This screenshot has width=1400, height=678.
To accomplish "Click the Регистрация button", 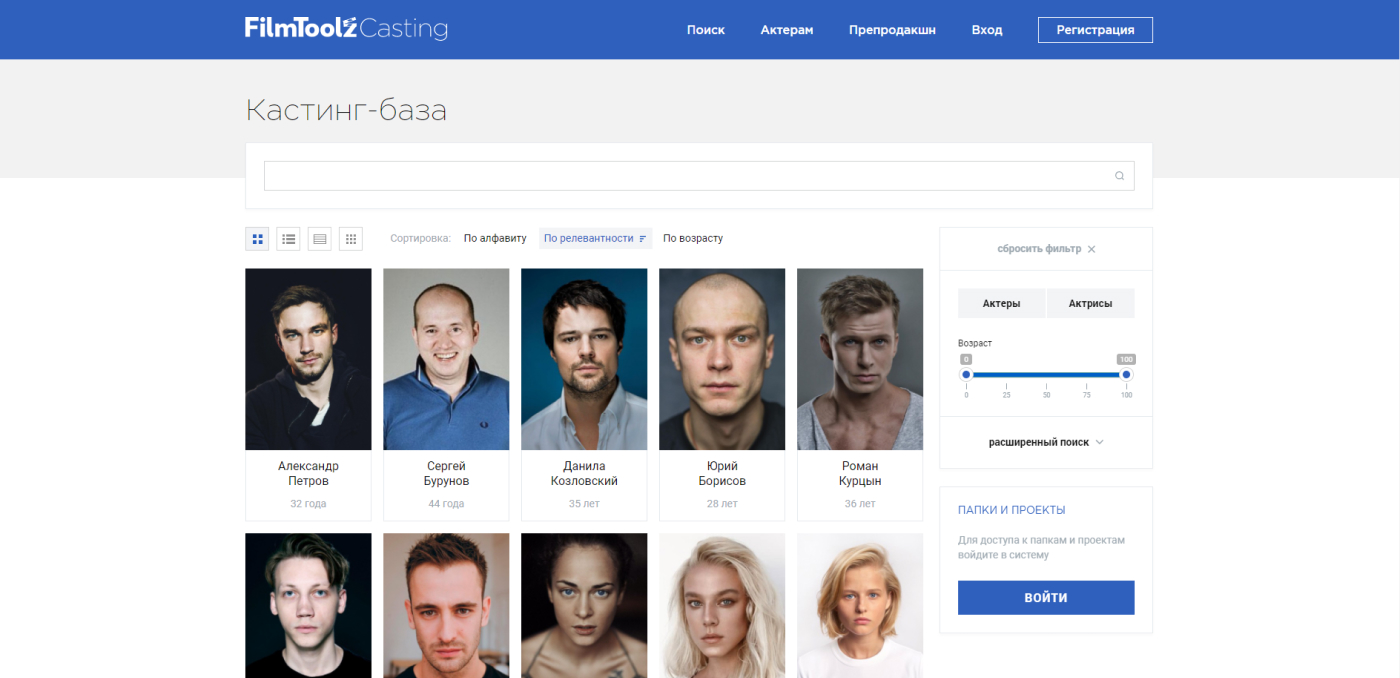I will click(1095, 30).
